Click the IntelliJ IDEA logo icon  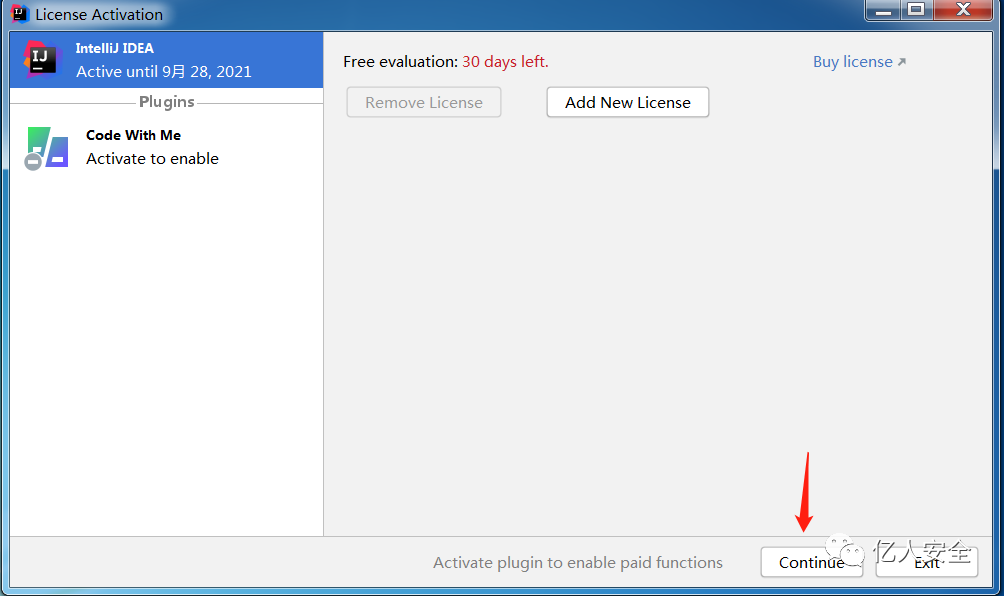click(41, 60)
